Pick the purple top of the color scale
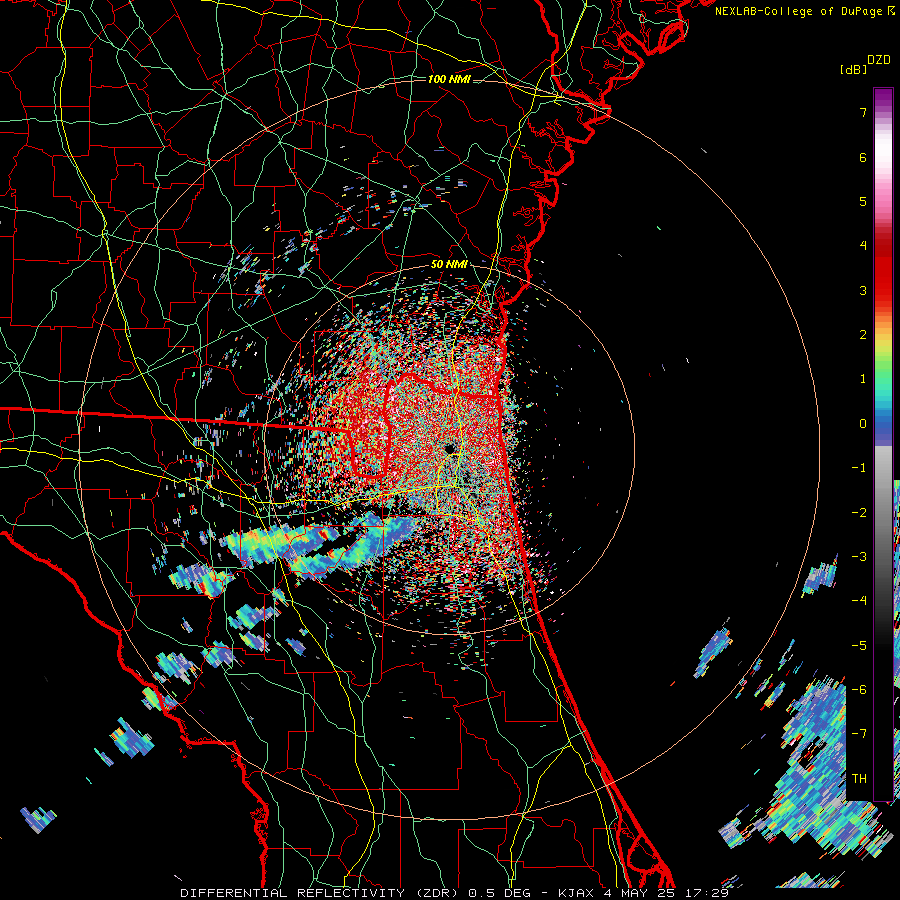The image size is (900, 900). click(883, 98)
